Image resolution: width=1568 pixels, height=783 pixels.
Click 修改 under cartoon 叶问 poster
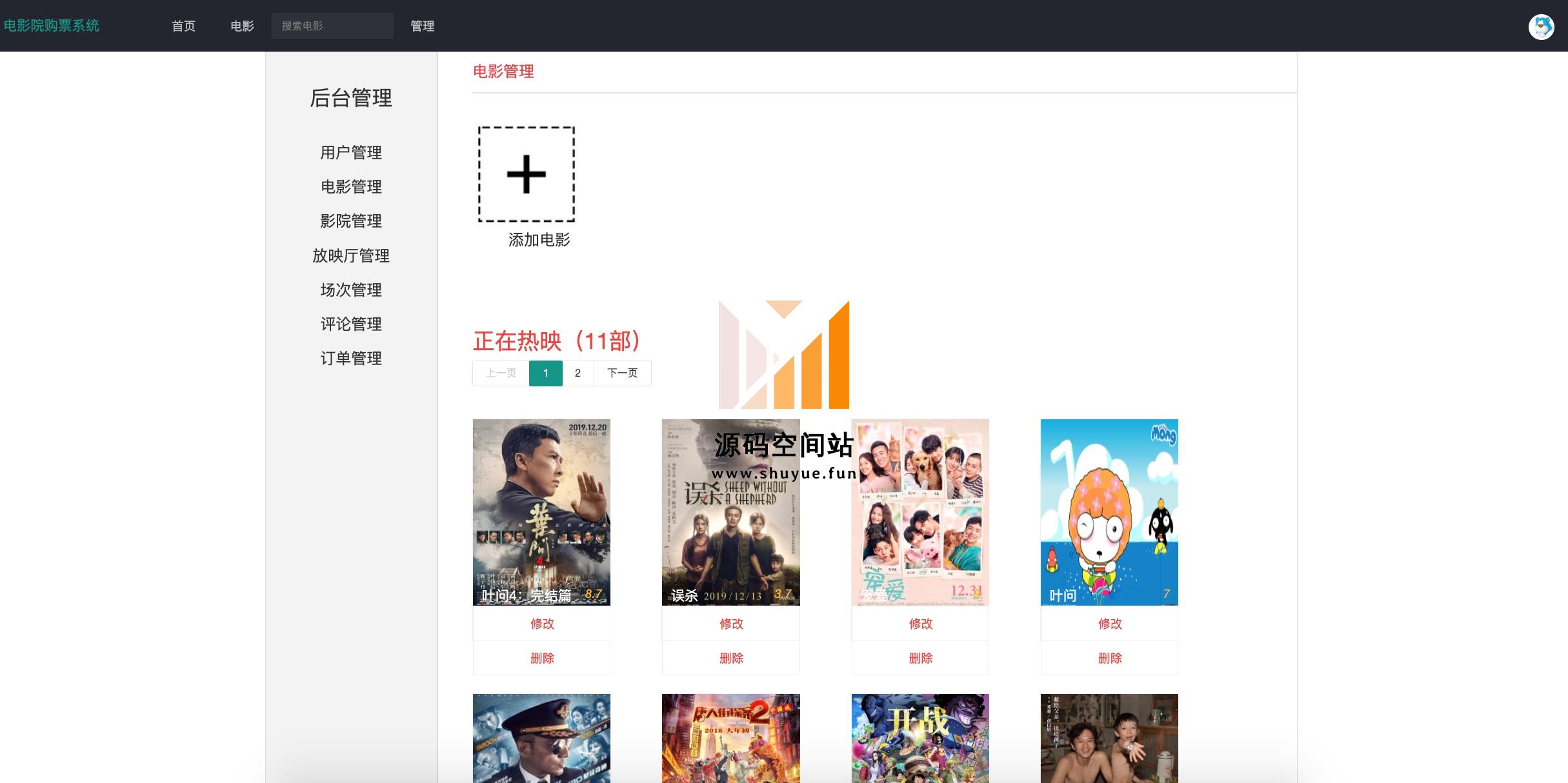coord(1109,623)
